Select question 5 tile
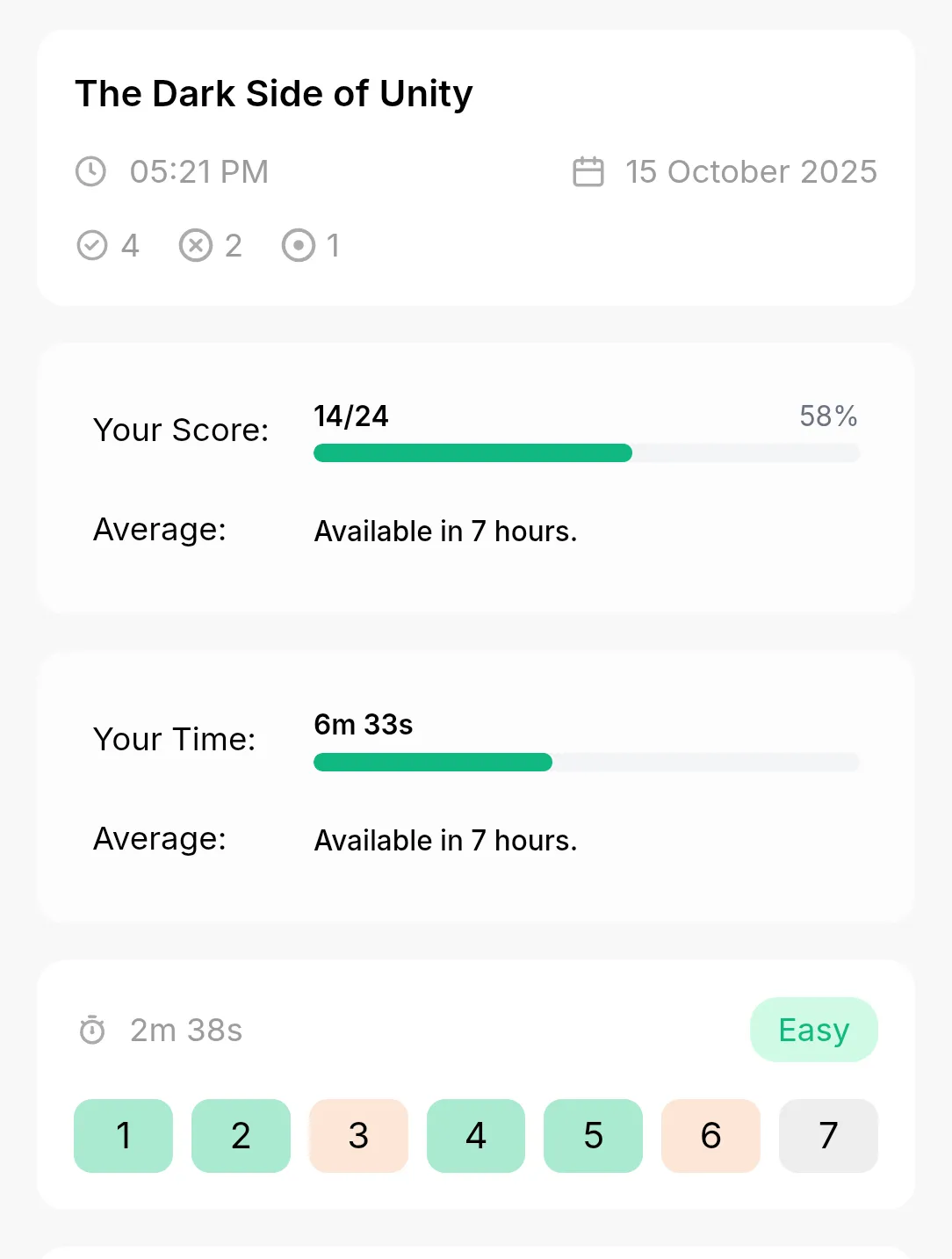Viewport: 952px width, 1259px height. pos(593,1135)
